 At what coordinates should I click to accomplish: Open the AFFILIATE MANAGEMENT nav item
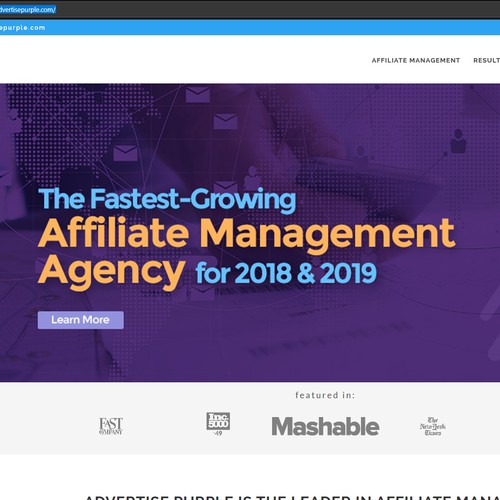coord(416,60)
